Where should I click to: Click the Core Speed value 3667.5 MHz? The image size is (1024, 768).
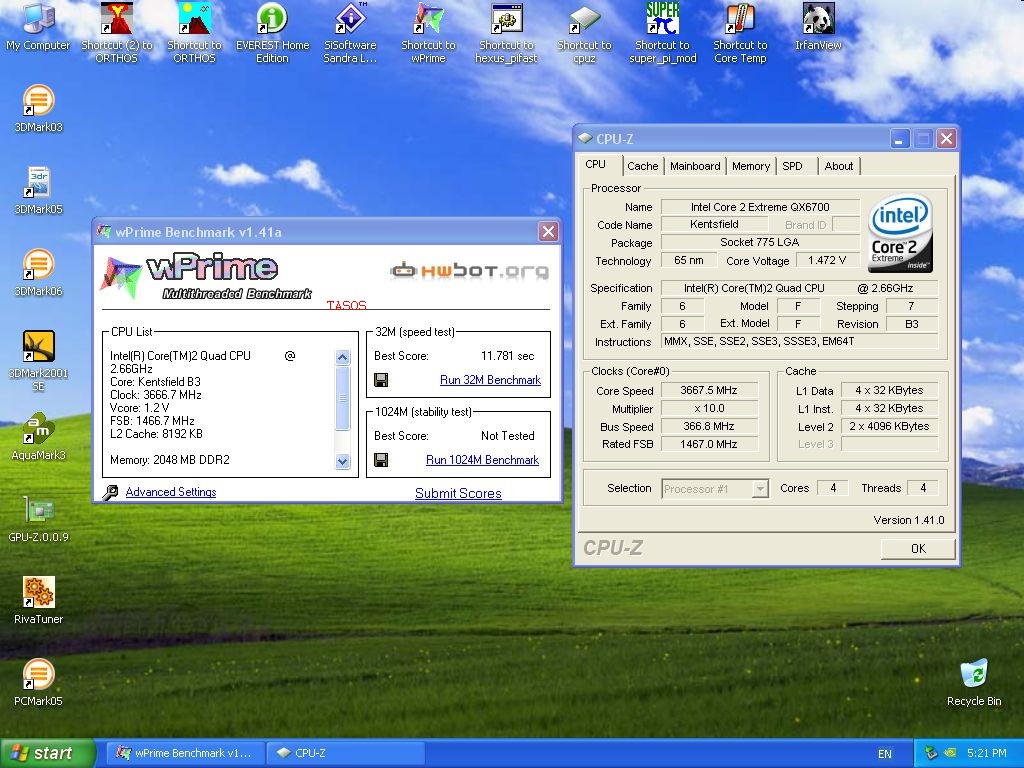click(709, 391)
